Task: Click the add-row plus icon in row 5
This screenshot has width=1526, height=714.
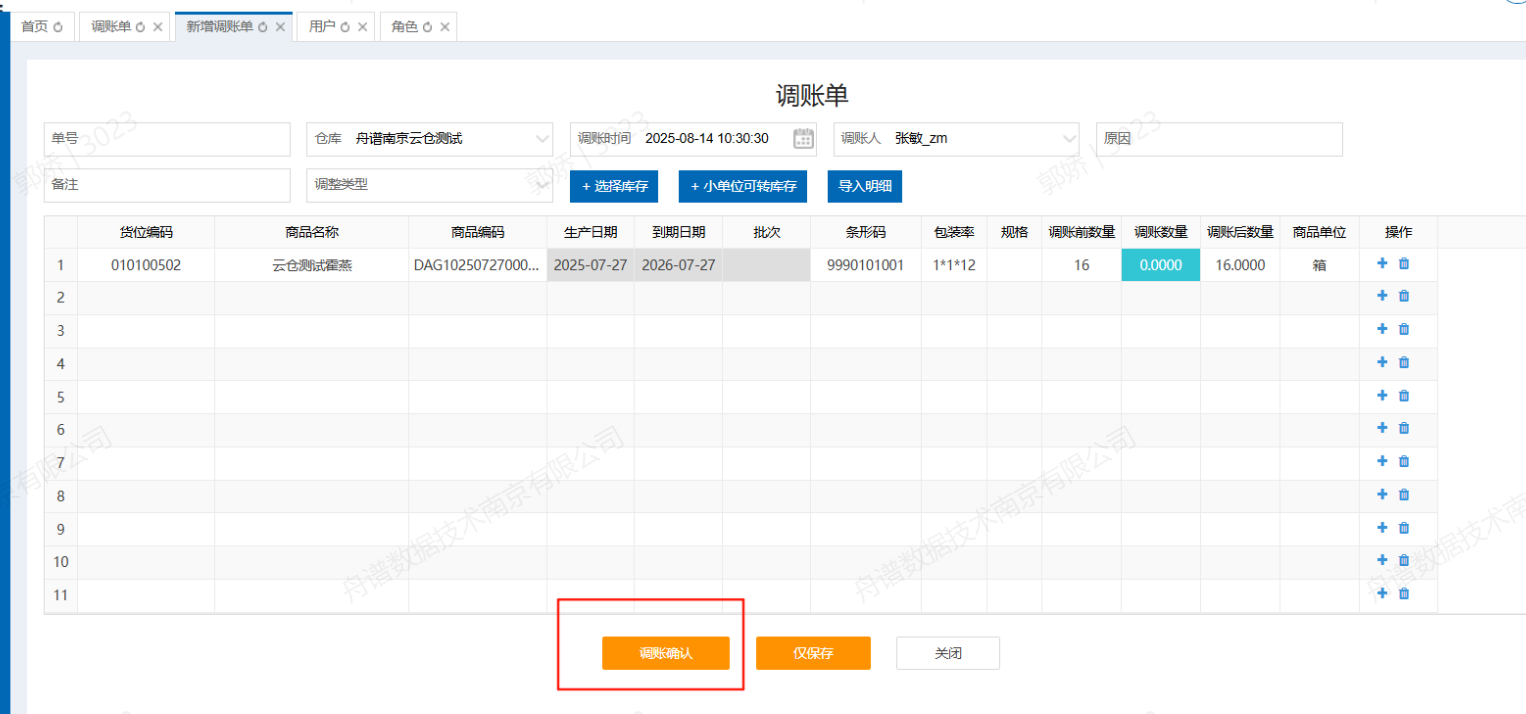Action: pos(1383,396)
